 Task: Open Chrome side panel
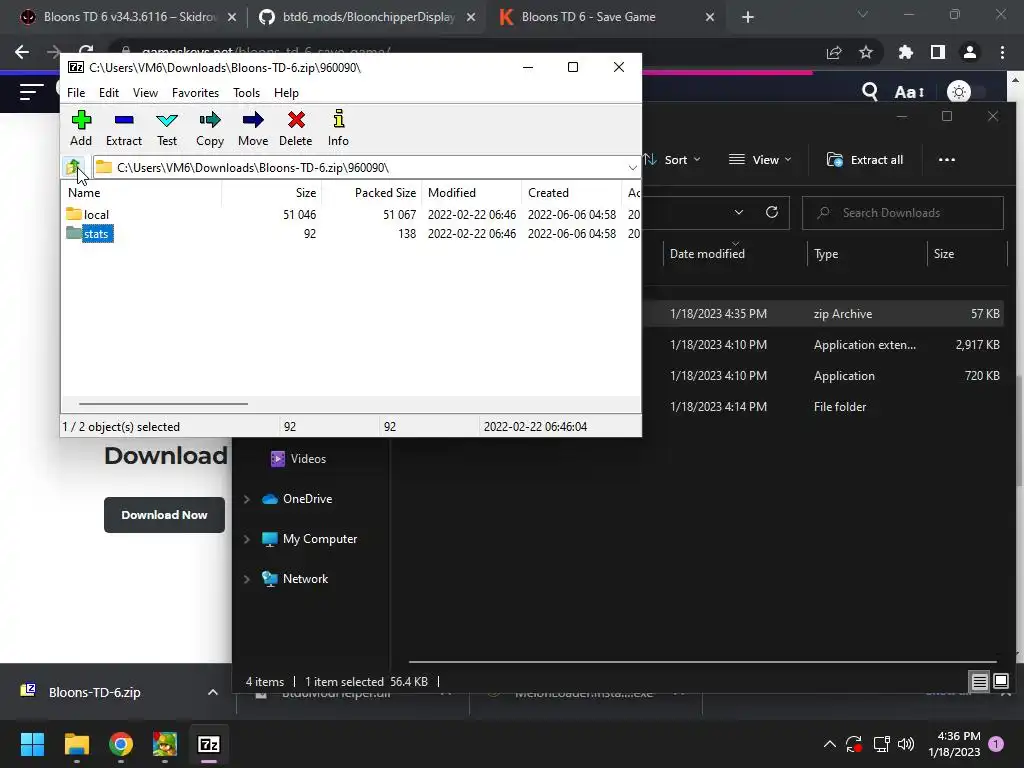point(938,52)
